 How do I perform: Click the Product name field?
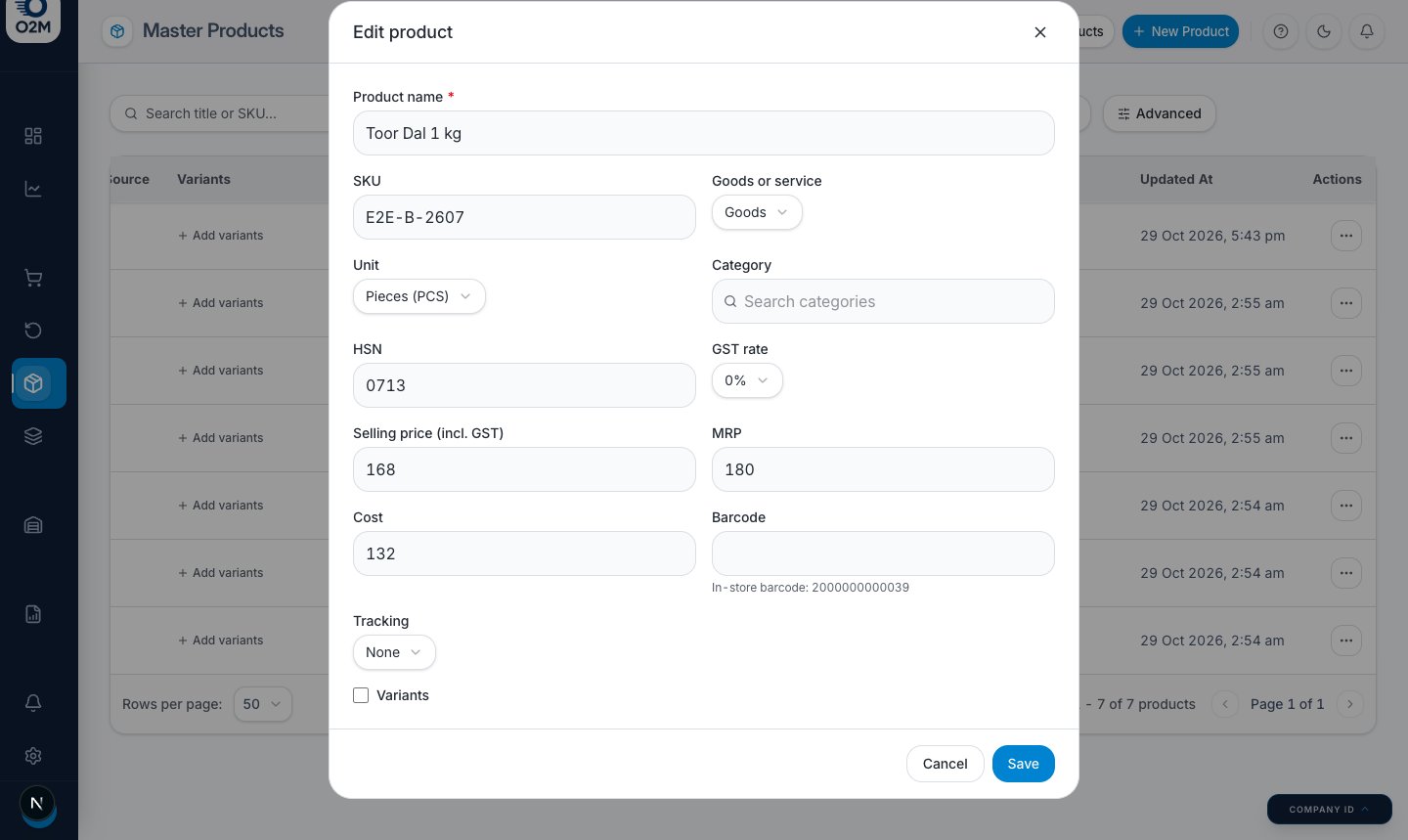pos(704,133)
